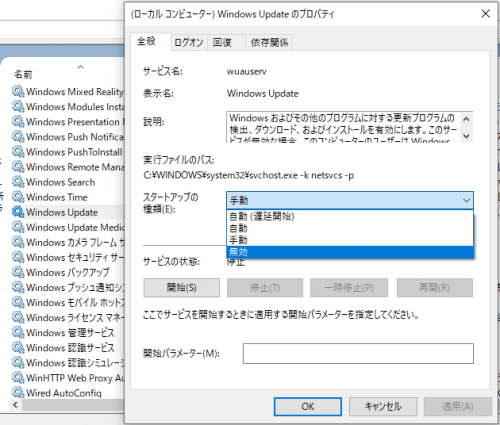
Task: Click gear icon beside Windows Presentation service
Action: pos(18,122)
